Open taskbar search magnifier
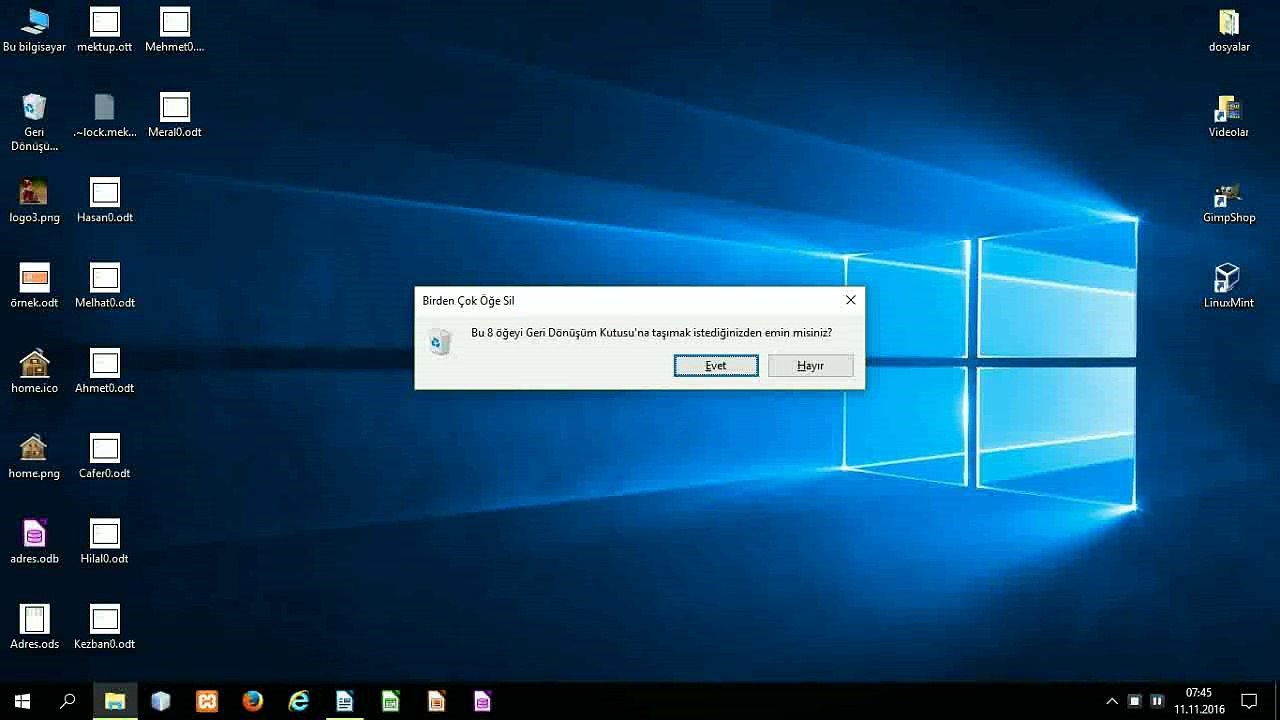The width and height of the screenshot is (1280, 720). pyautogui.click(x=68, y=701)
